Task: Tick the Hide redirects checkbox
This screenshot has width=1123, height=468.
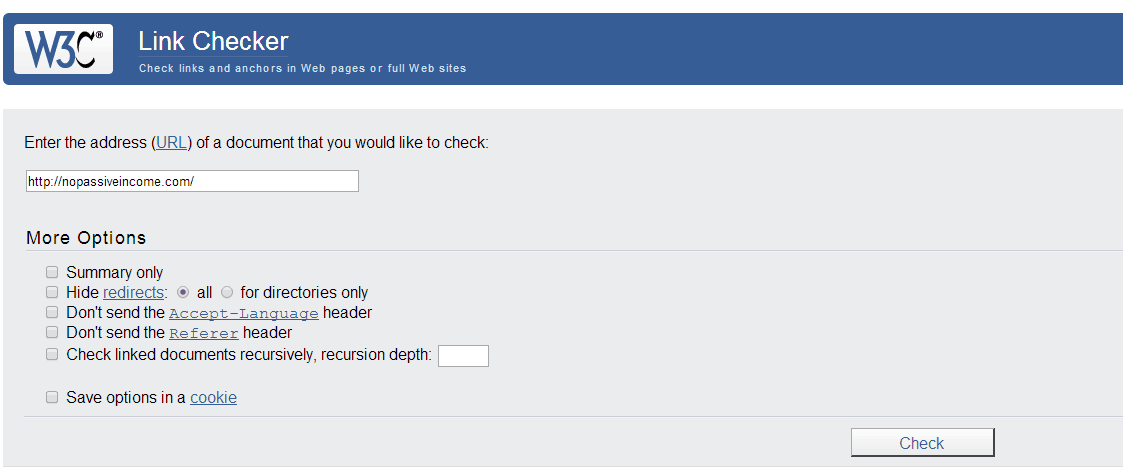Action: 52,292
